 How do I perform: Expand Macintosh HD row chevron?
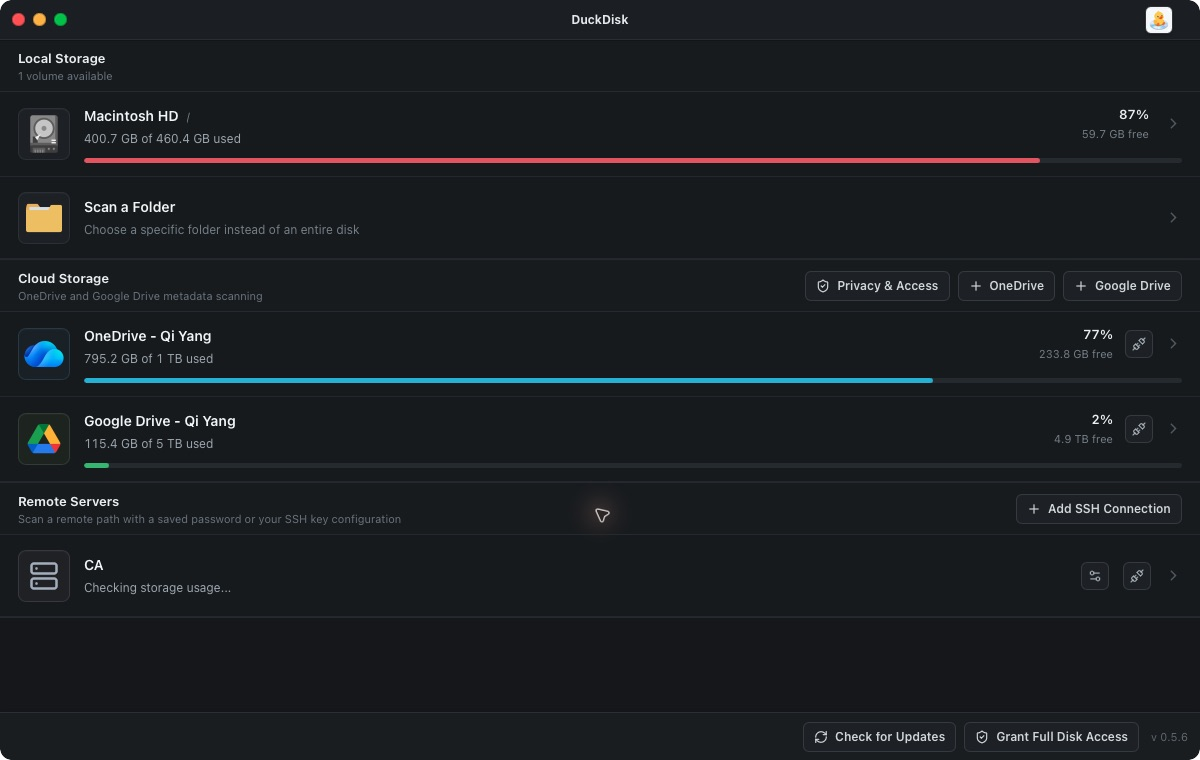tap(1173, 124)
